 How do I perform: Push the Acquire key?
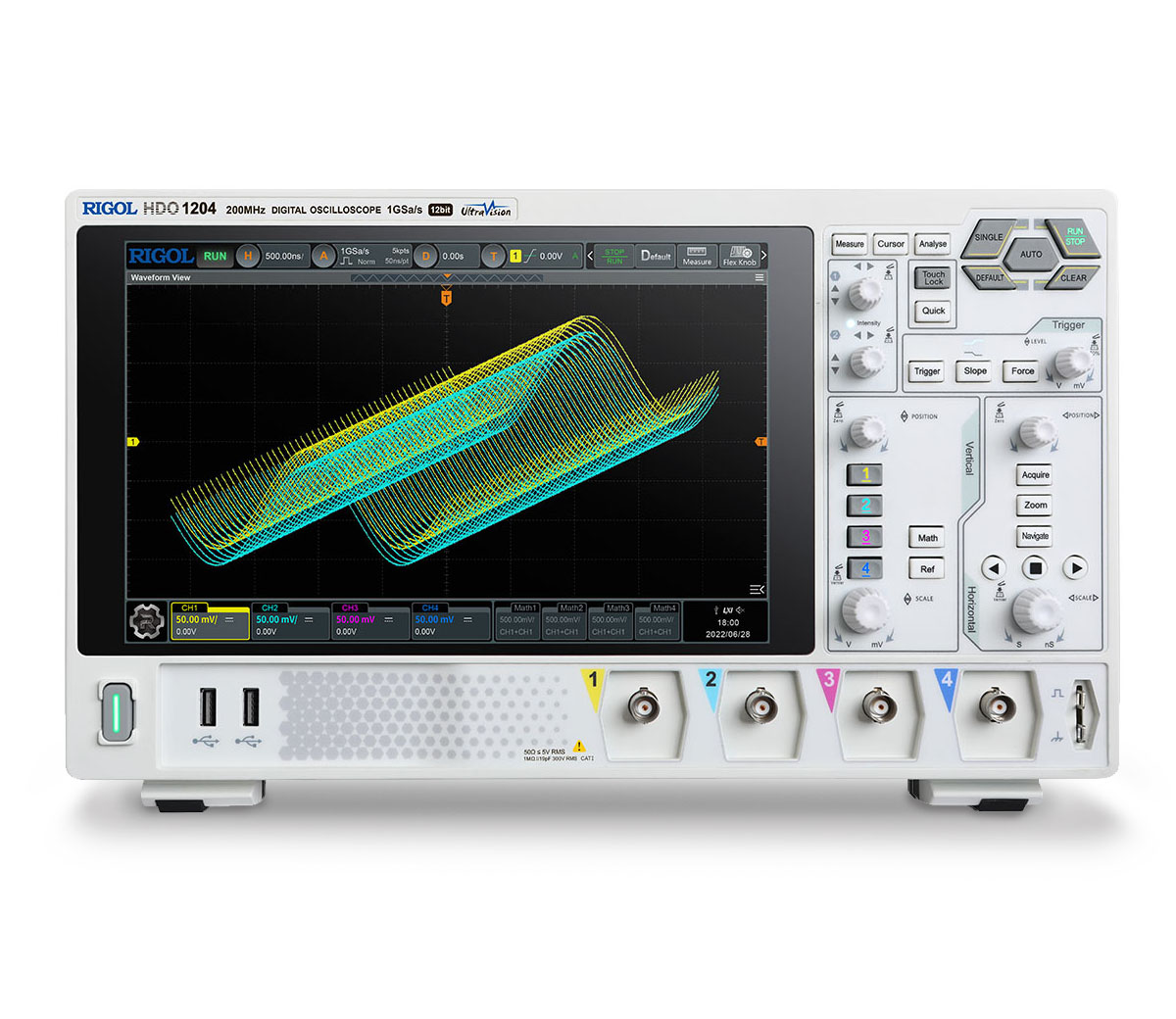coord(1035,474)
